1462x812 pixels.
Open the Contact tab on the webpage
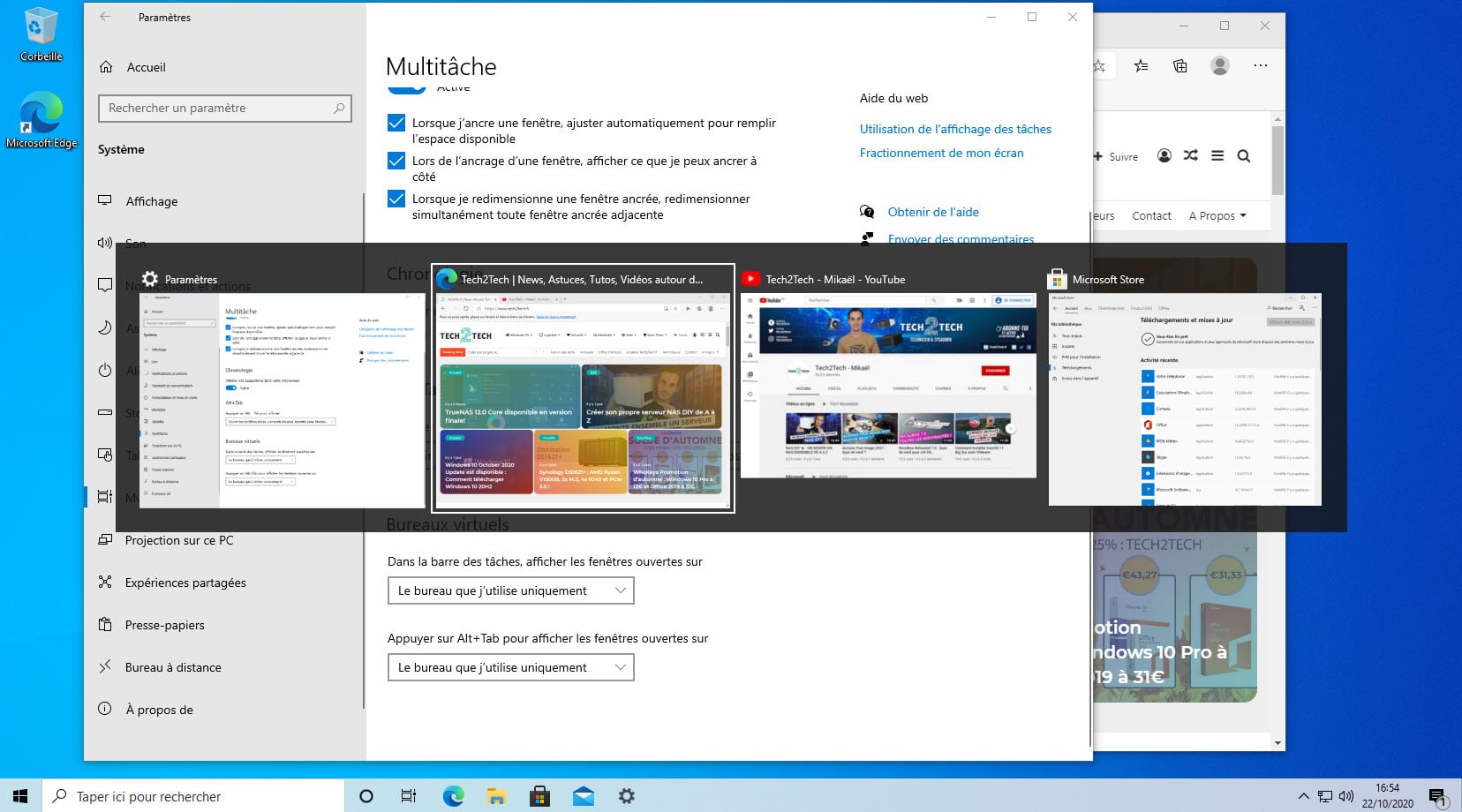[1151, 215]
